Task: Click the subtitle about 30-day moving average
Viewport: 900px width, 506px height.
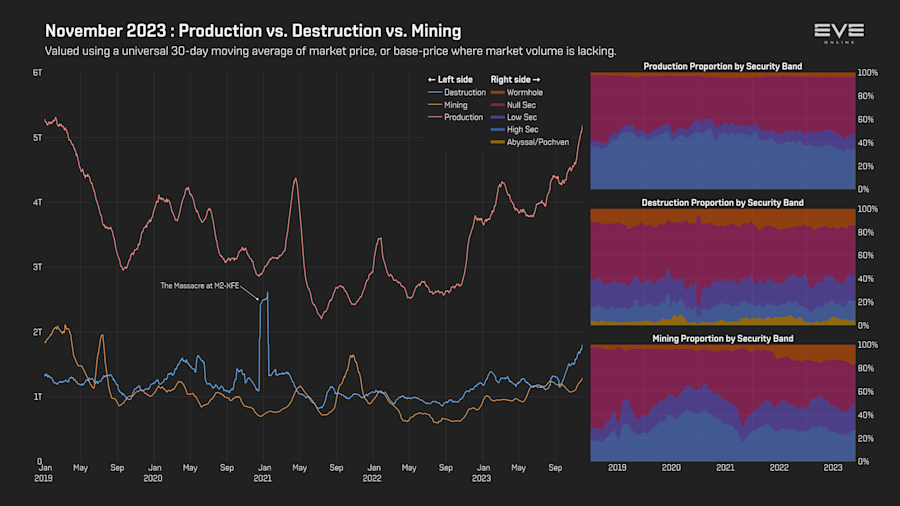Action: 331,51
